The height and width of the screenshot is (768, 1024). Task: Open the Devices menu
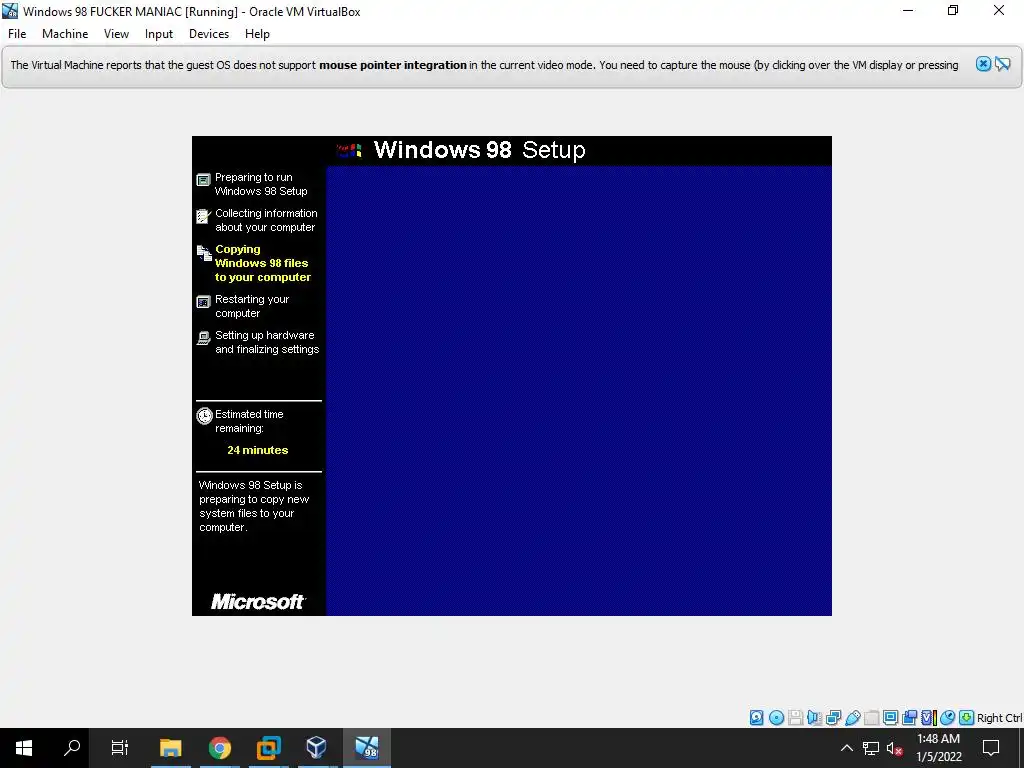point(209,34)
